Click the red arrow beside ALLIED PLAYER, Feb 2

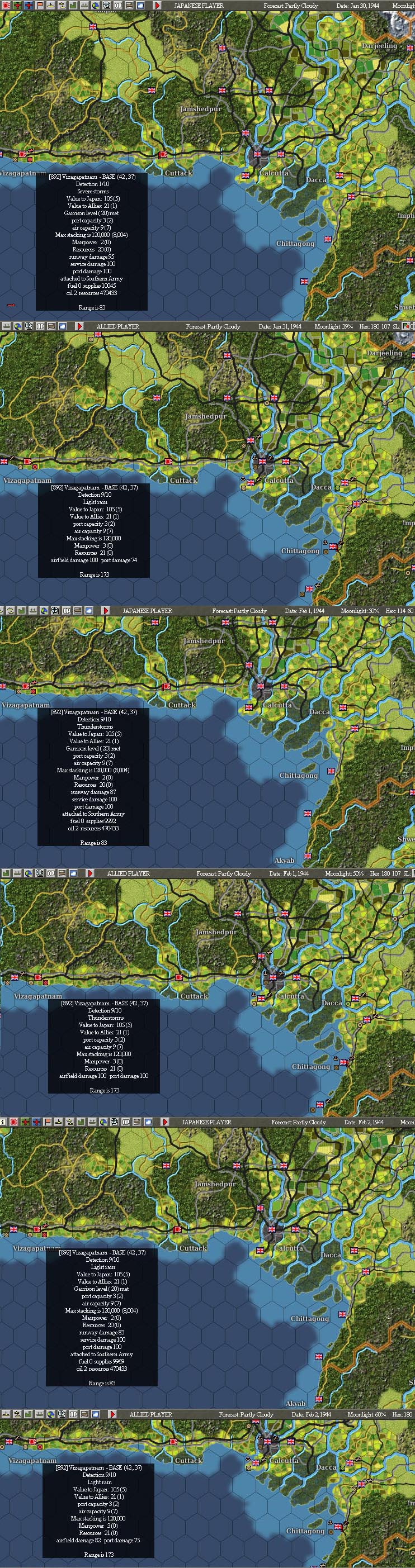[112, 1414]
